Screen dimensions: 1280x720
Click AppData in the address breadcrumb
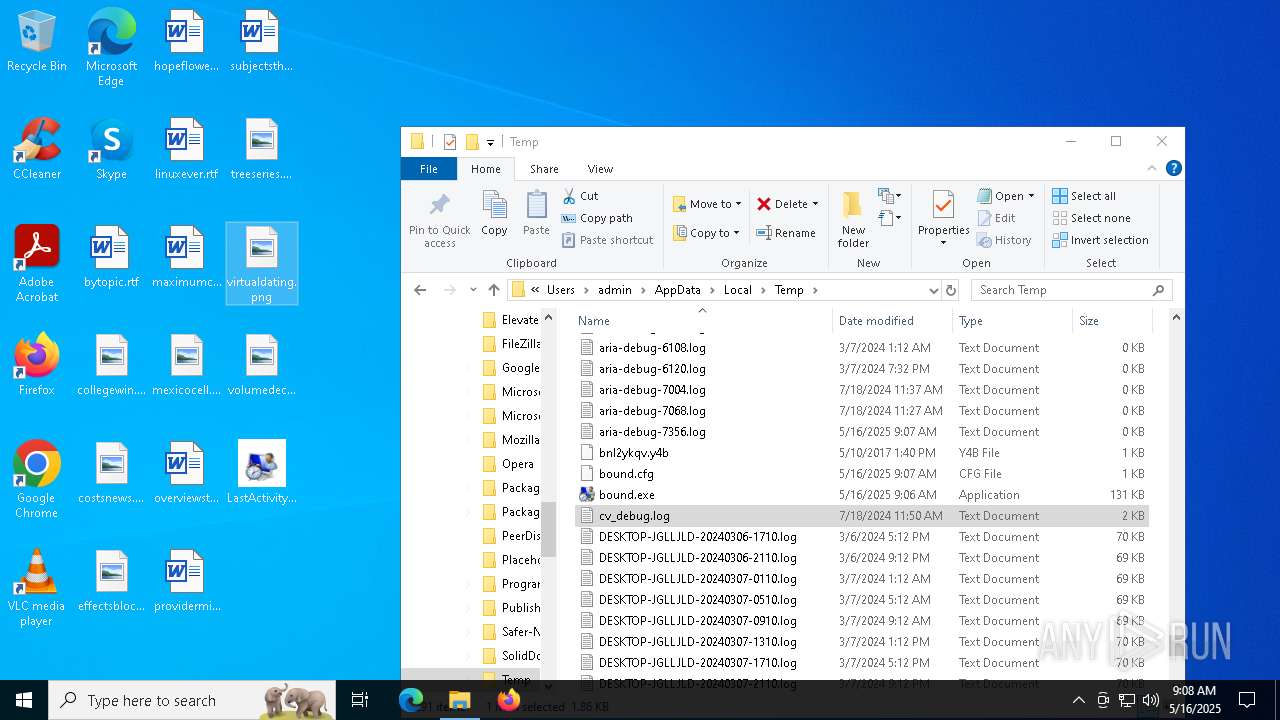tap(677, 290)
